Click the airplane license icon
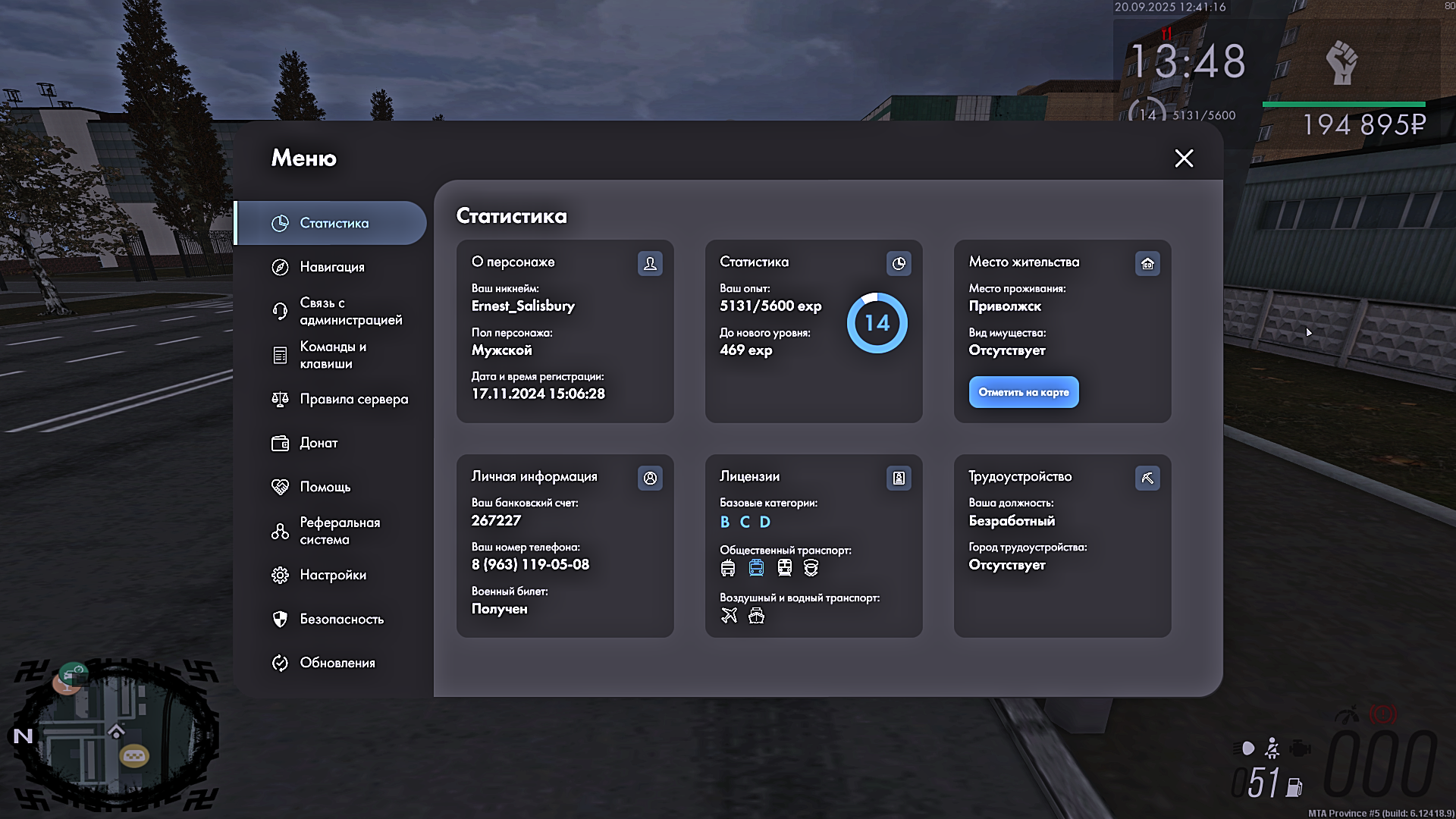1456x819 pixels. coord(729,615)
